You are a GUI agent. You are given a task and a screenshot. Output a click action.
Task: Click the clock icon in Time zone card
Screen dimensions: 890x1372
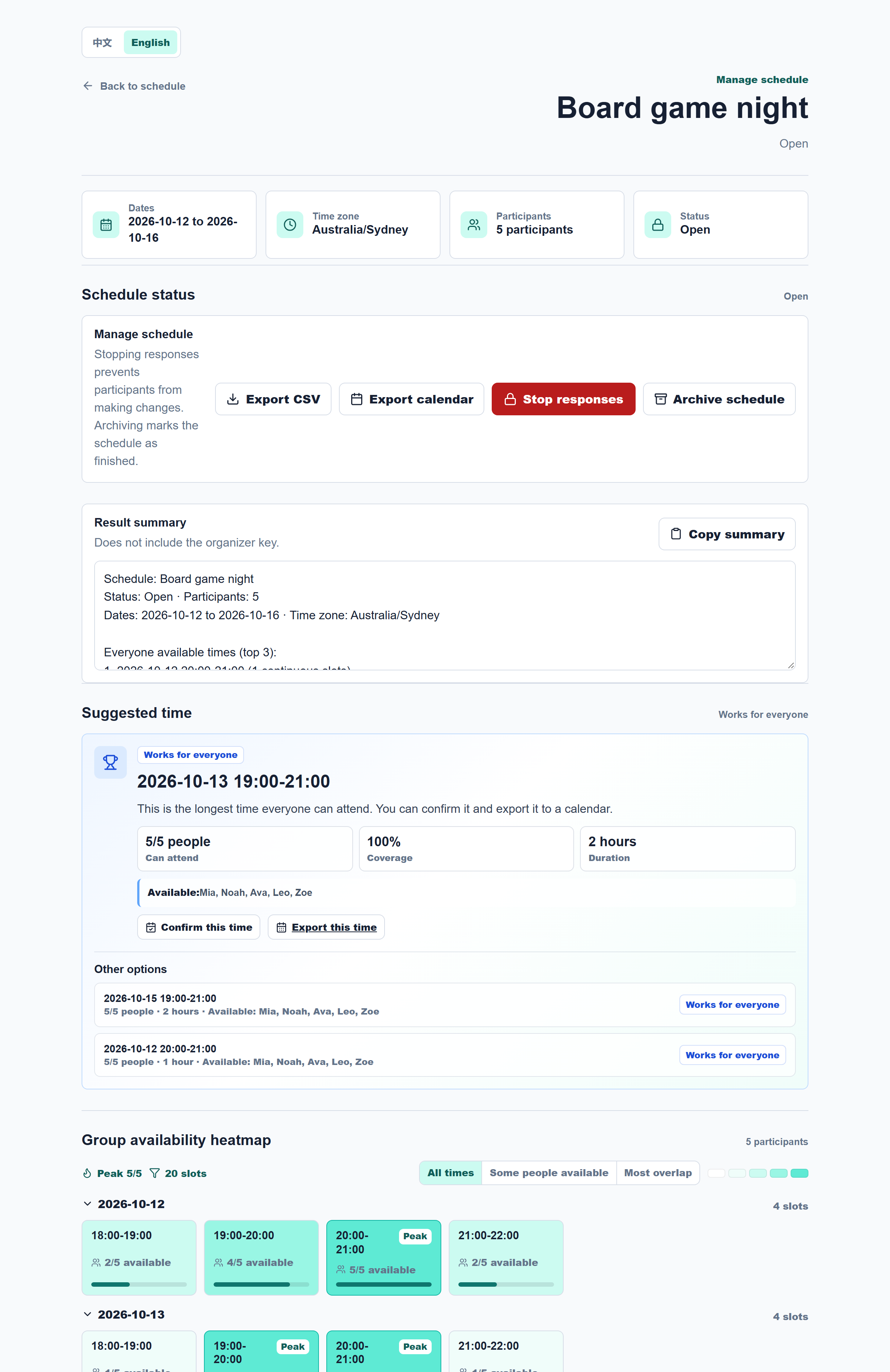[290, 225]
